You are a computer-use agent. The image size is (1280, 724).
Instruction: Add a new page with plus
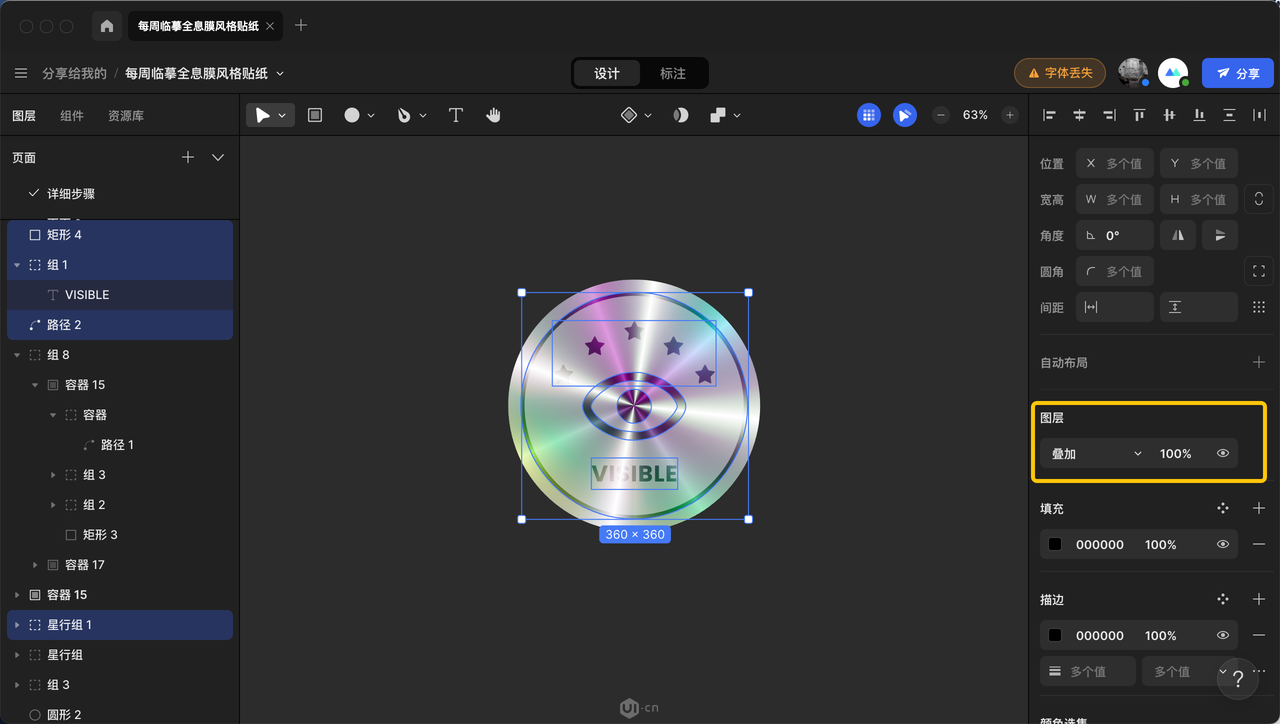tap(187, 157)
